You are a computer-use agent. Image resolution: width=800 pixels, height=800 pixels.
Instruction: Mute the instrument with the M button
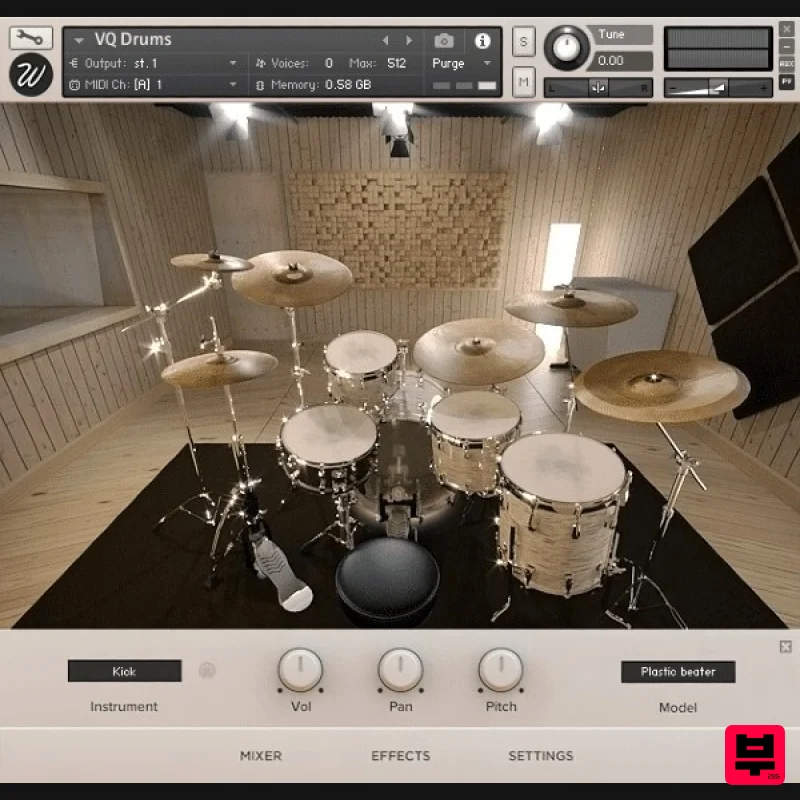(522, 84)
